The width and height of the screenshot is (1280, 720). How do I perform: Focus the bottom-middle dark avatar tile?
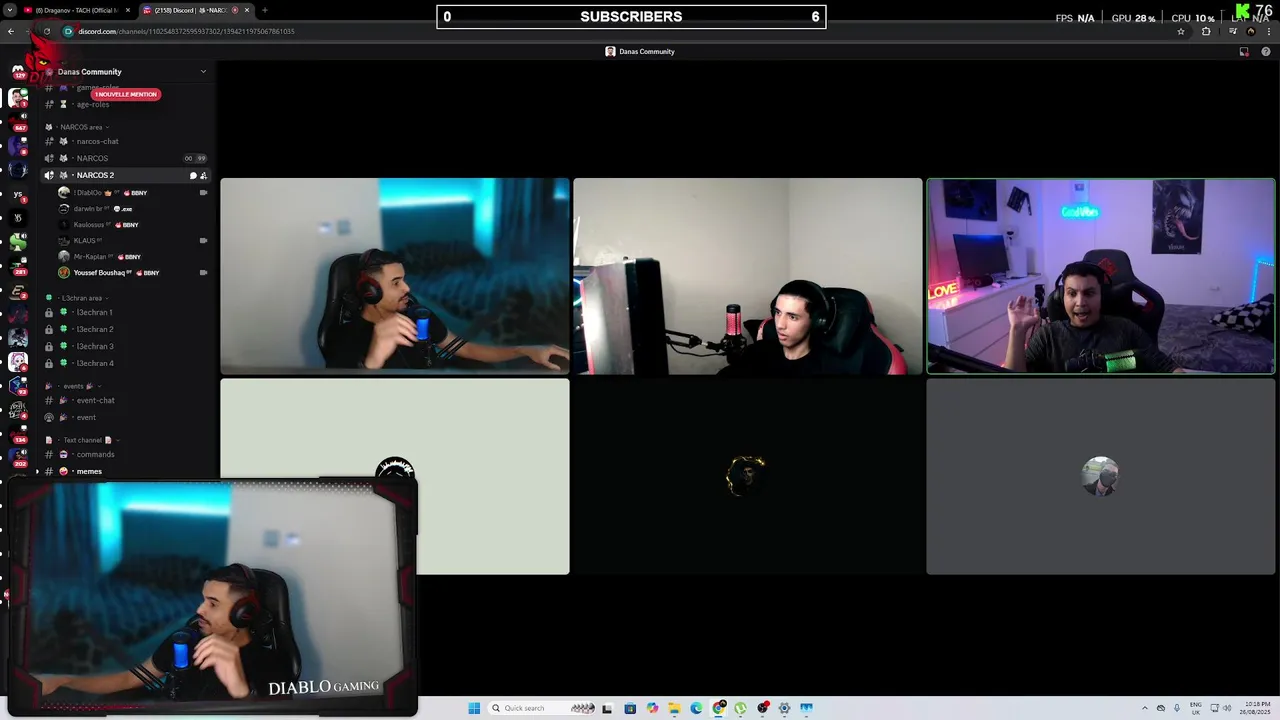click(748, 477)
